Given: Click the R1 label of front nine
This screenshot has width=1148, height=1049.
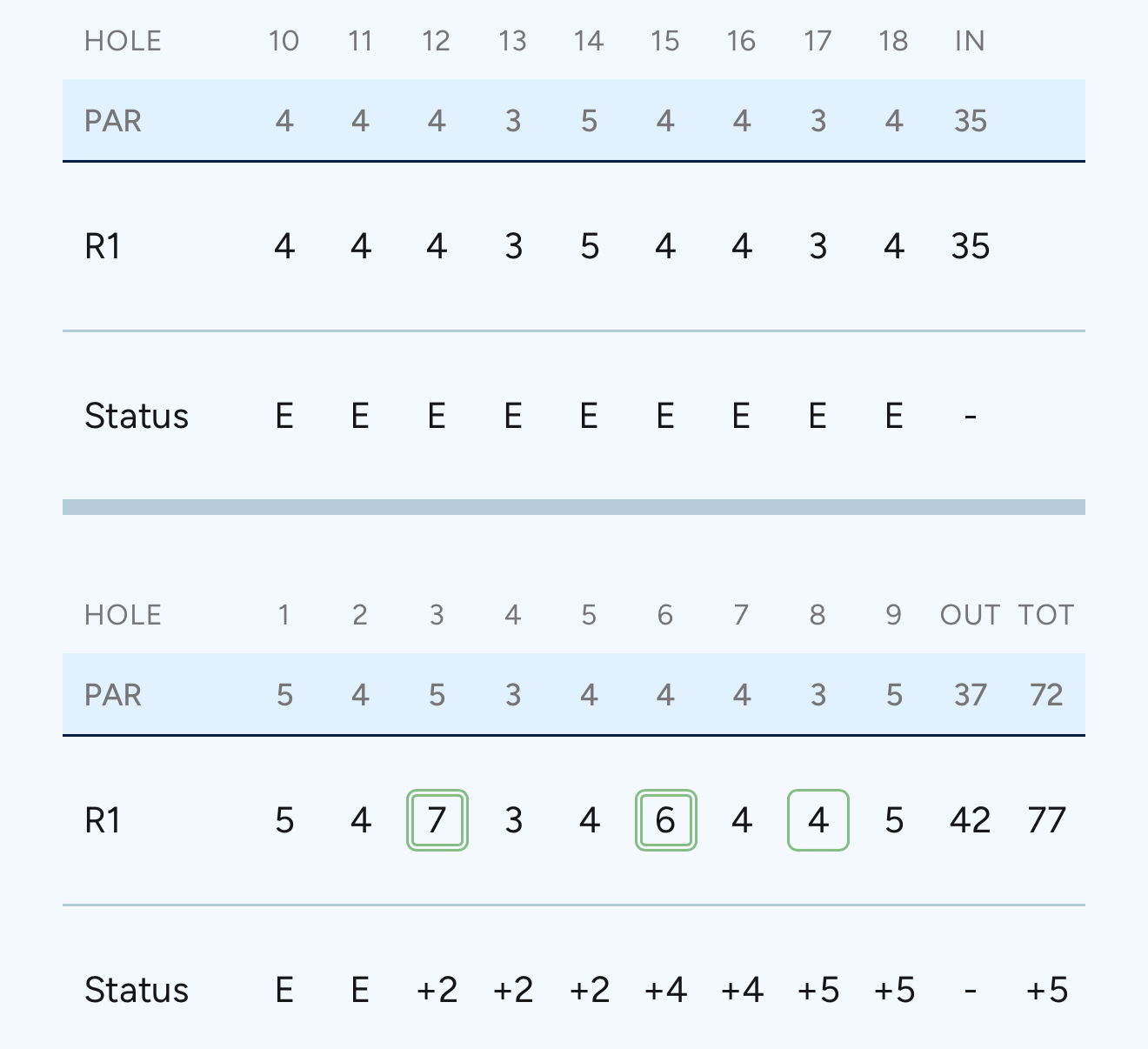Looking at the screenshot, I should tap(103, 820).
